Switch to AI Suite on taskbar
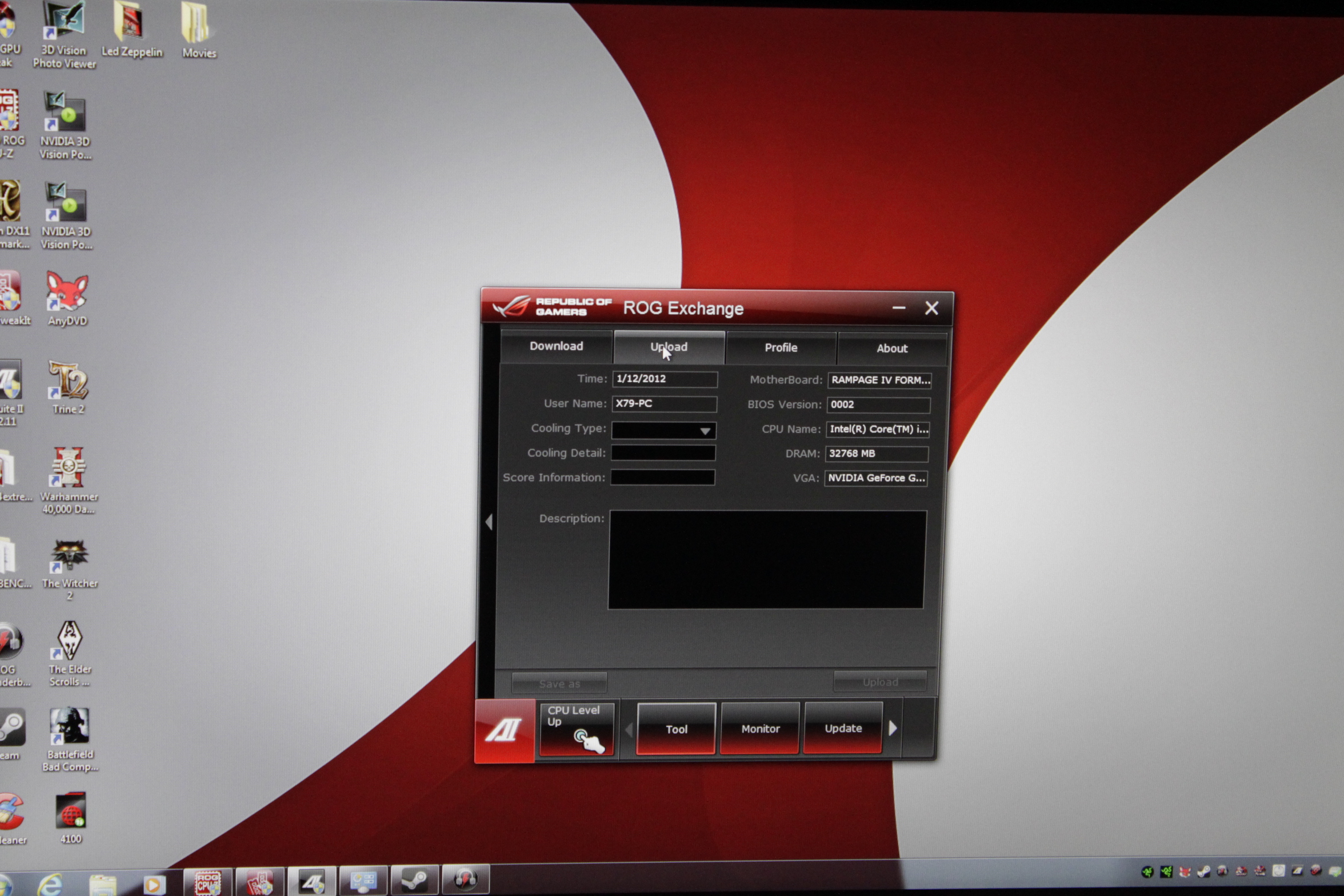Viewport: 1344px width, 896px height. [x=312, y=881]
